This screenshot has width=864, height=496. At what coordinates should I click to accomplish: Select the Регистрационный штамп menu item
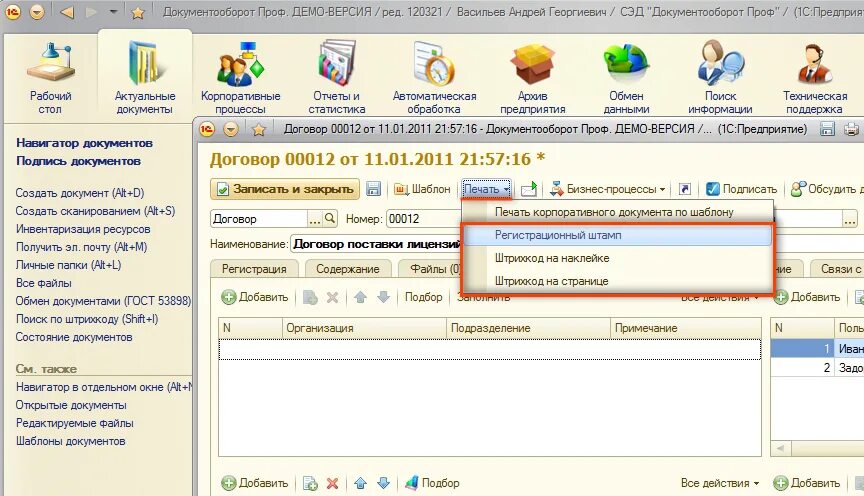tap(617, 235)
